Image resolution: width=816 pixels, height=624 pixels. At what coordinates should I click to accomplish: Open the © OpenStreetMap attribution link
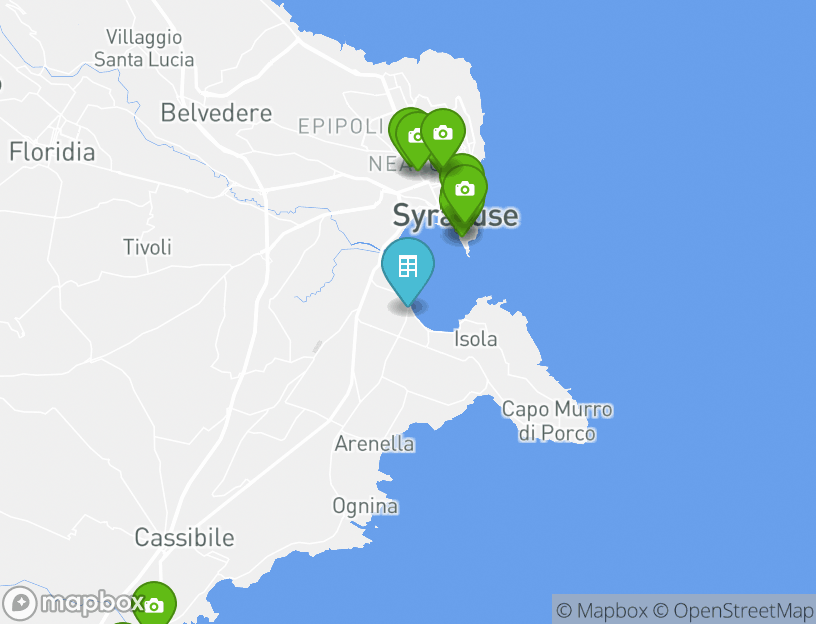click(733, 610)
